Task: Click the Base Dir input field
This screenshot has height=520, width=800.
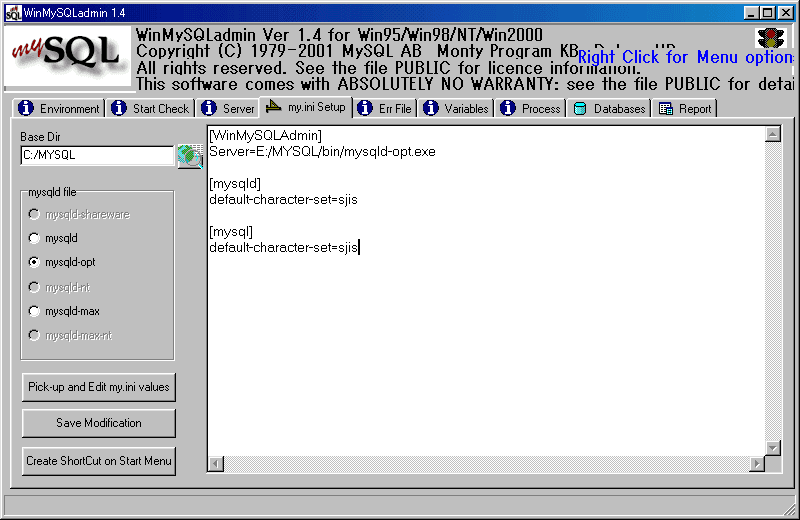Action: pyautogui.click(x=97, y=155)
